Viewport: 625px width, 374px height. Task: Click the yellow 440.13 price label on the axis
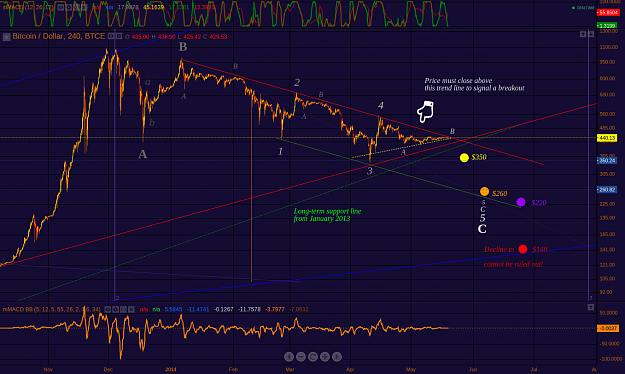(x=607, y=138)
